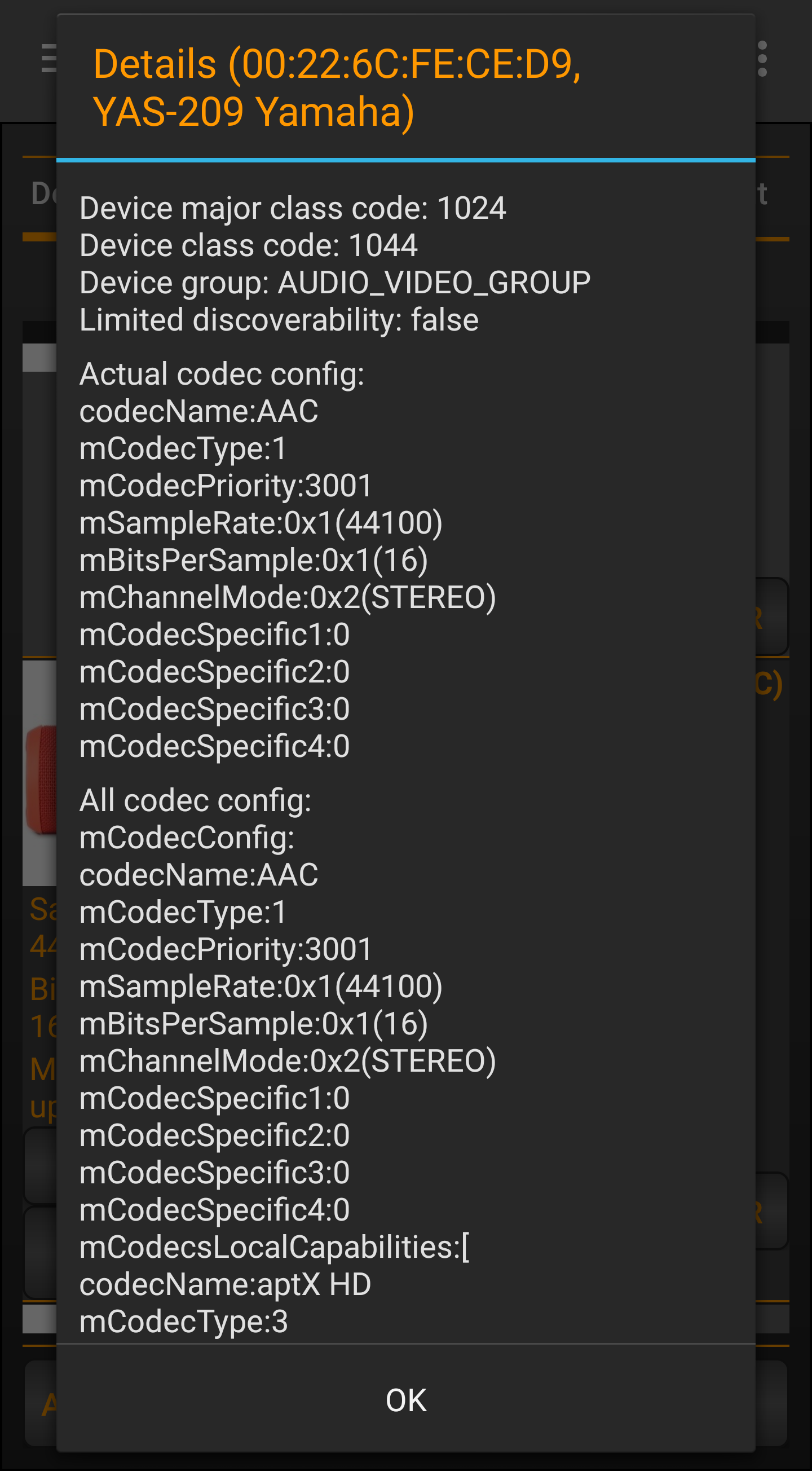
Task: Click the mCodecsLocalCapabilities line
Action: [x=274, y=1247]
